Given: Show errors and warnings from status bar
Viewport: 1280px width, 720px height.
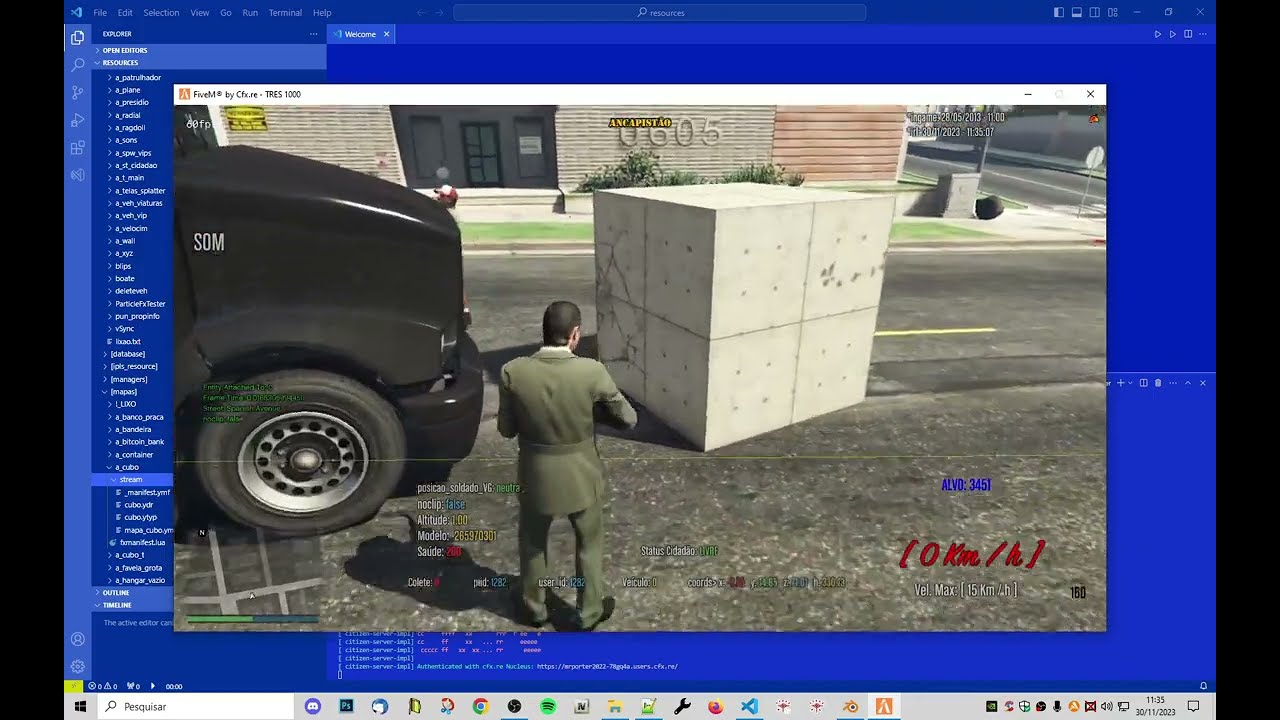Looking at the screenshot, I should (x=104, y=686).
